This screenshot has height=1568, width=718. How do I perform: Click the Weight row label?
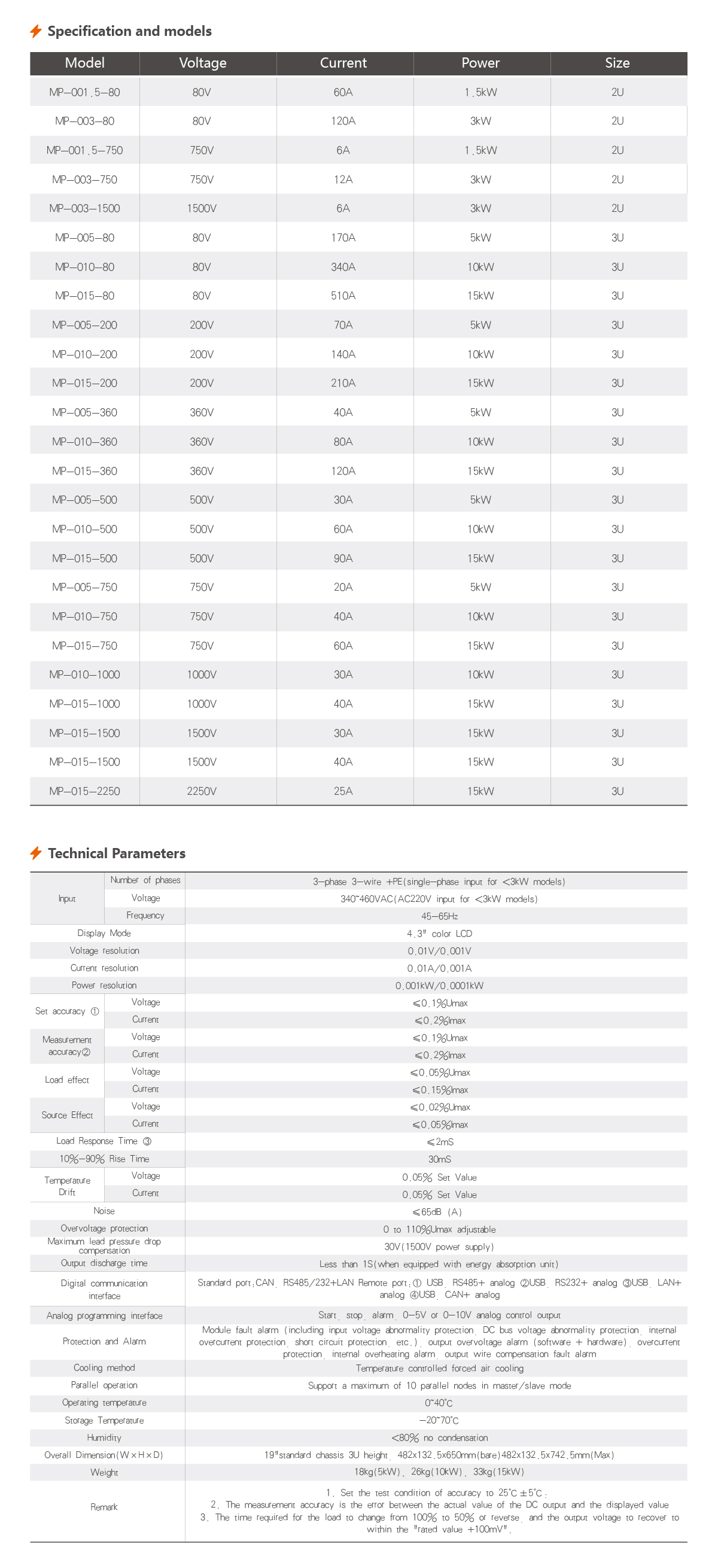point(104,1472)
